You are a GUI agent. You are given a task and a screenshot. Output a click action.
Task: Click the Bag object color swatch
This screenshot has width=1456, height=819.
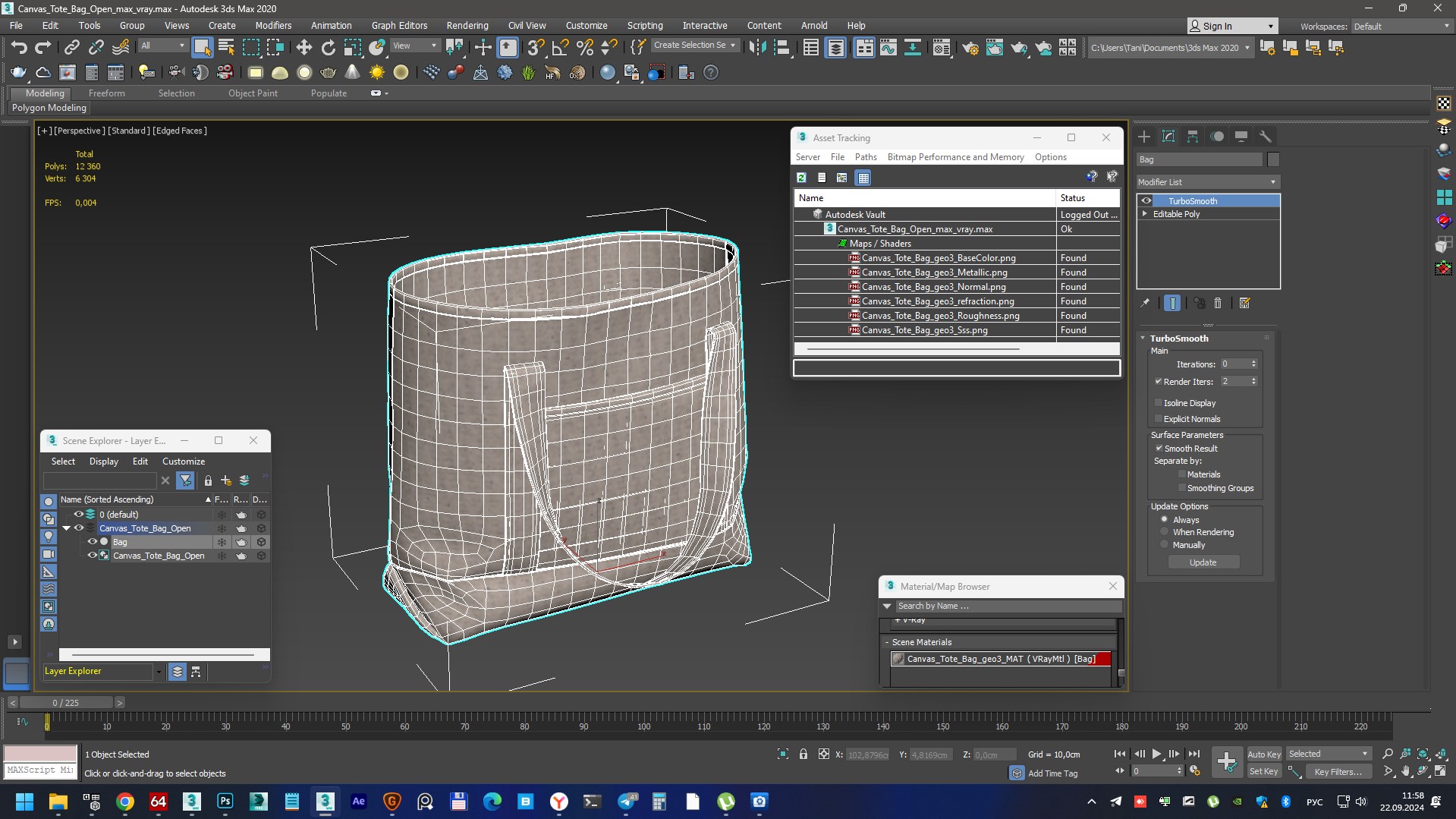pos(1273,159)
